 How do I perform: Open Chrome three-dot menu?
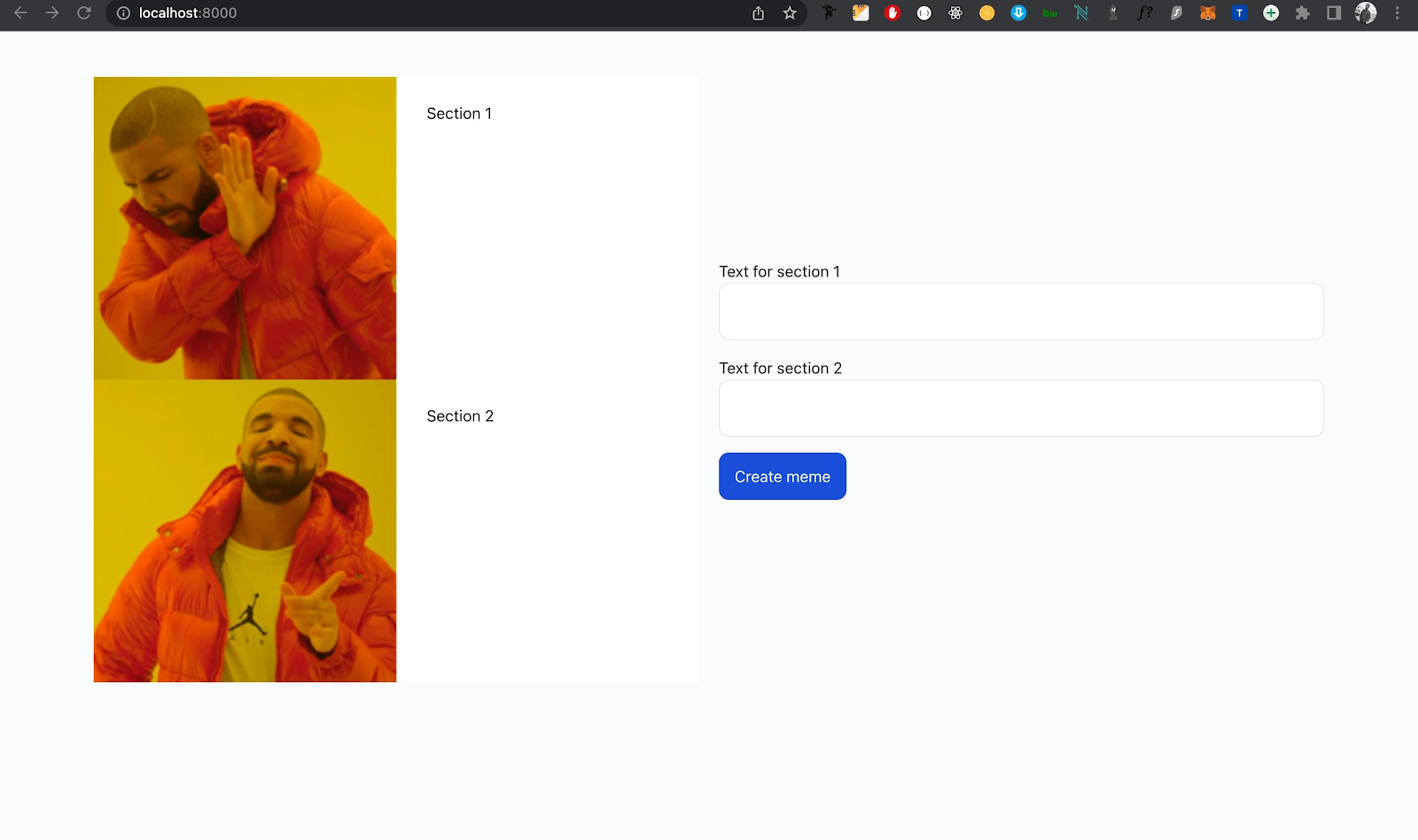point(1398,13)
